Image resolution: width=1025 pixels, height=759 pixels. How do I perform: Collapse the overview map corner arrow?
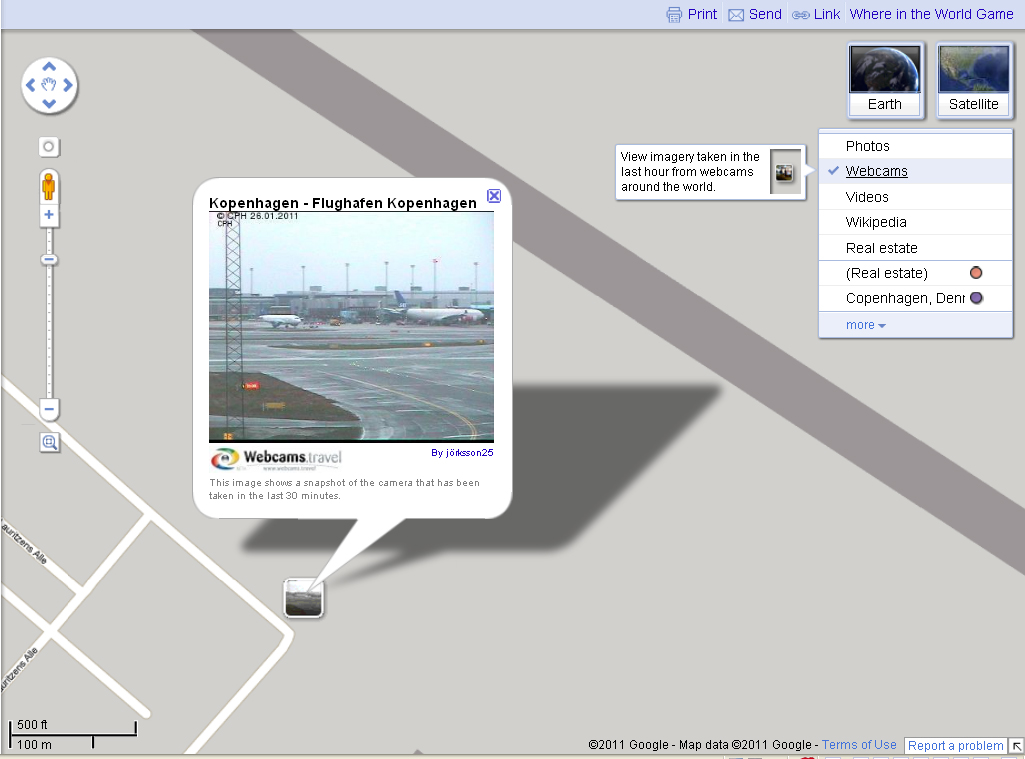click(1016, 746)
